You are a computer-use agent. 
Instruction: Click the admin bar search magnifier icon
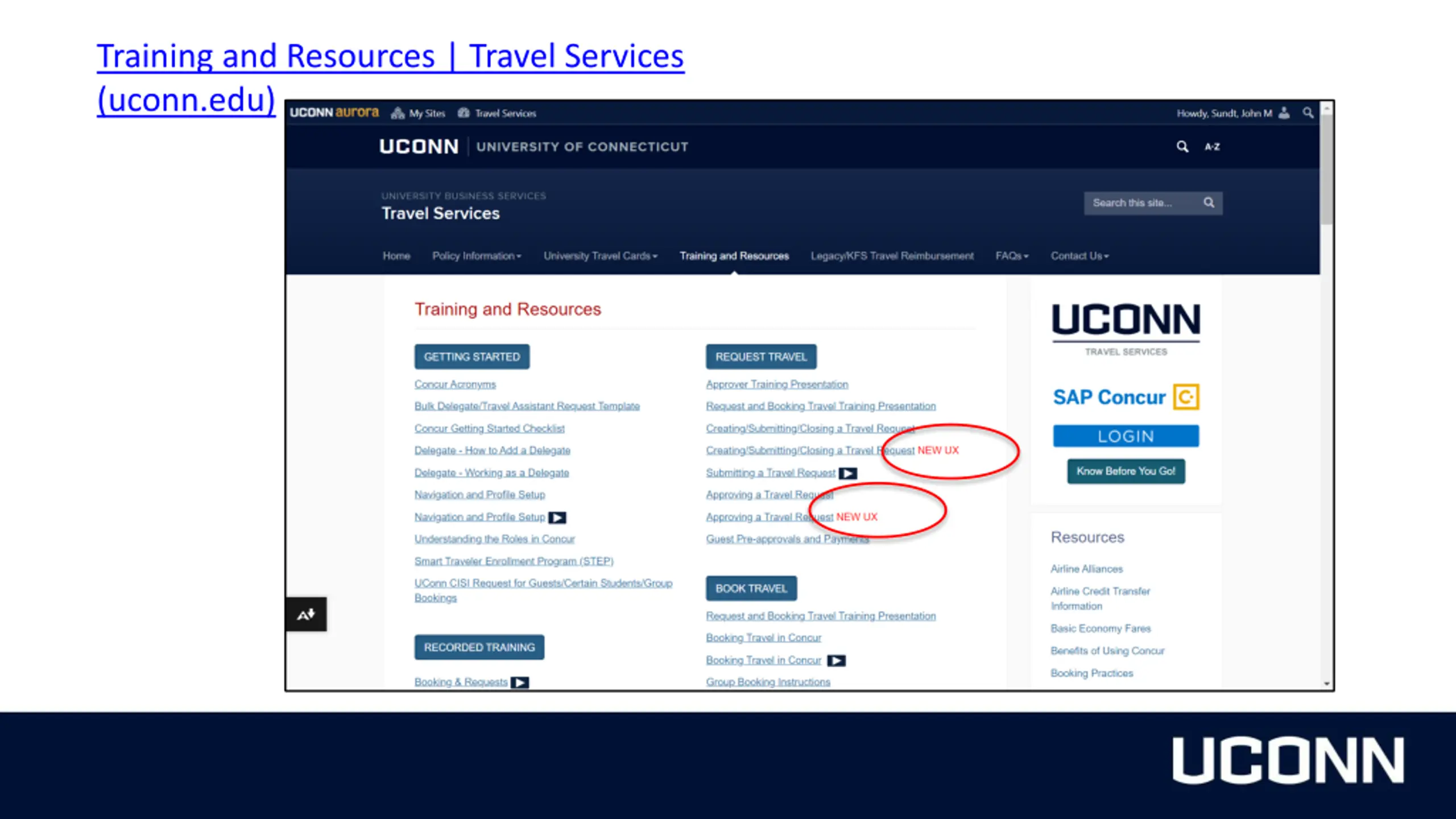point(1308,113)
